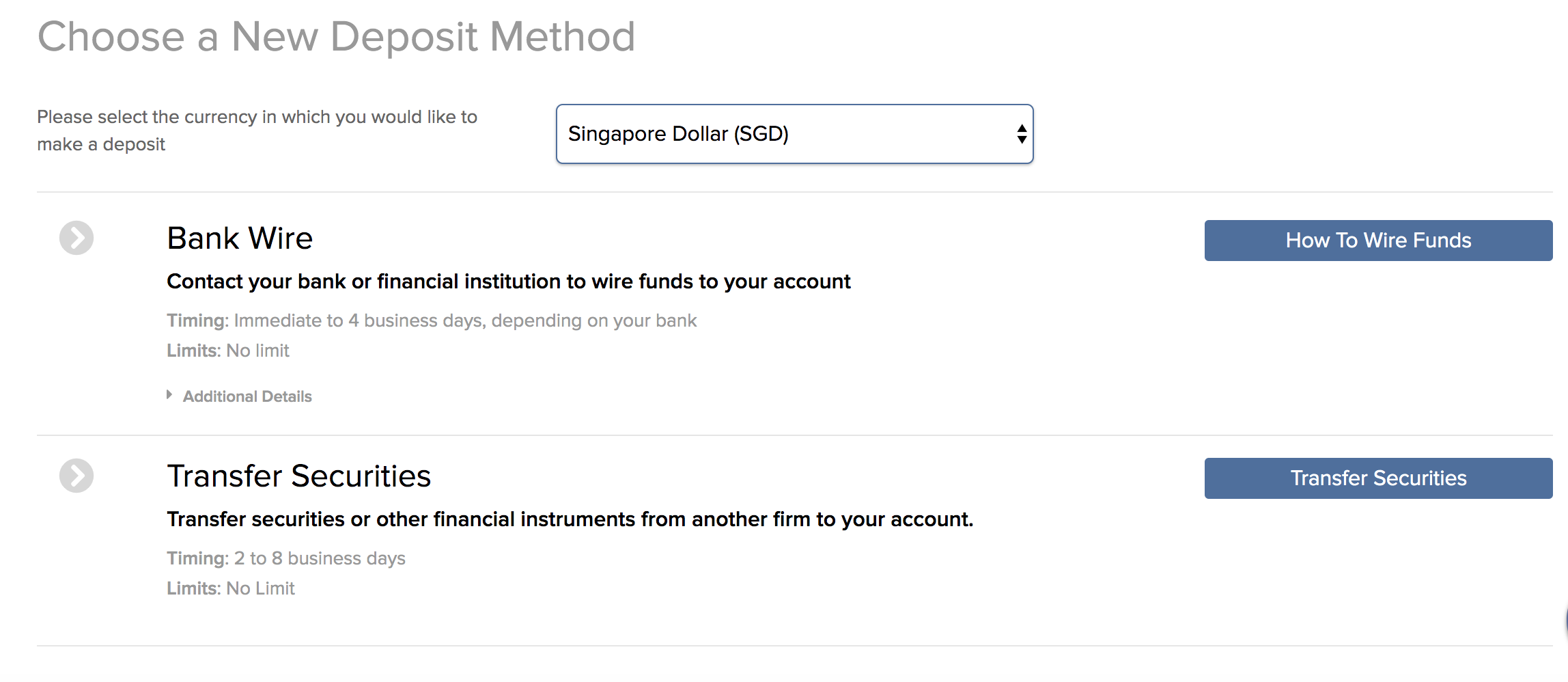Click the '2 to 8 business days' timing text
1568x682 pixels.
pyautogui.click(x=320, y=558)
